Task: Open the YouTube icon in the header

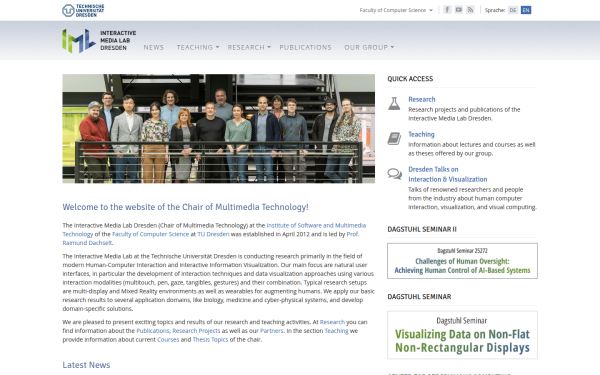Action: (458, 10)
